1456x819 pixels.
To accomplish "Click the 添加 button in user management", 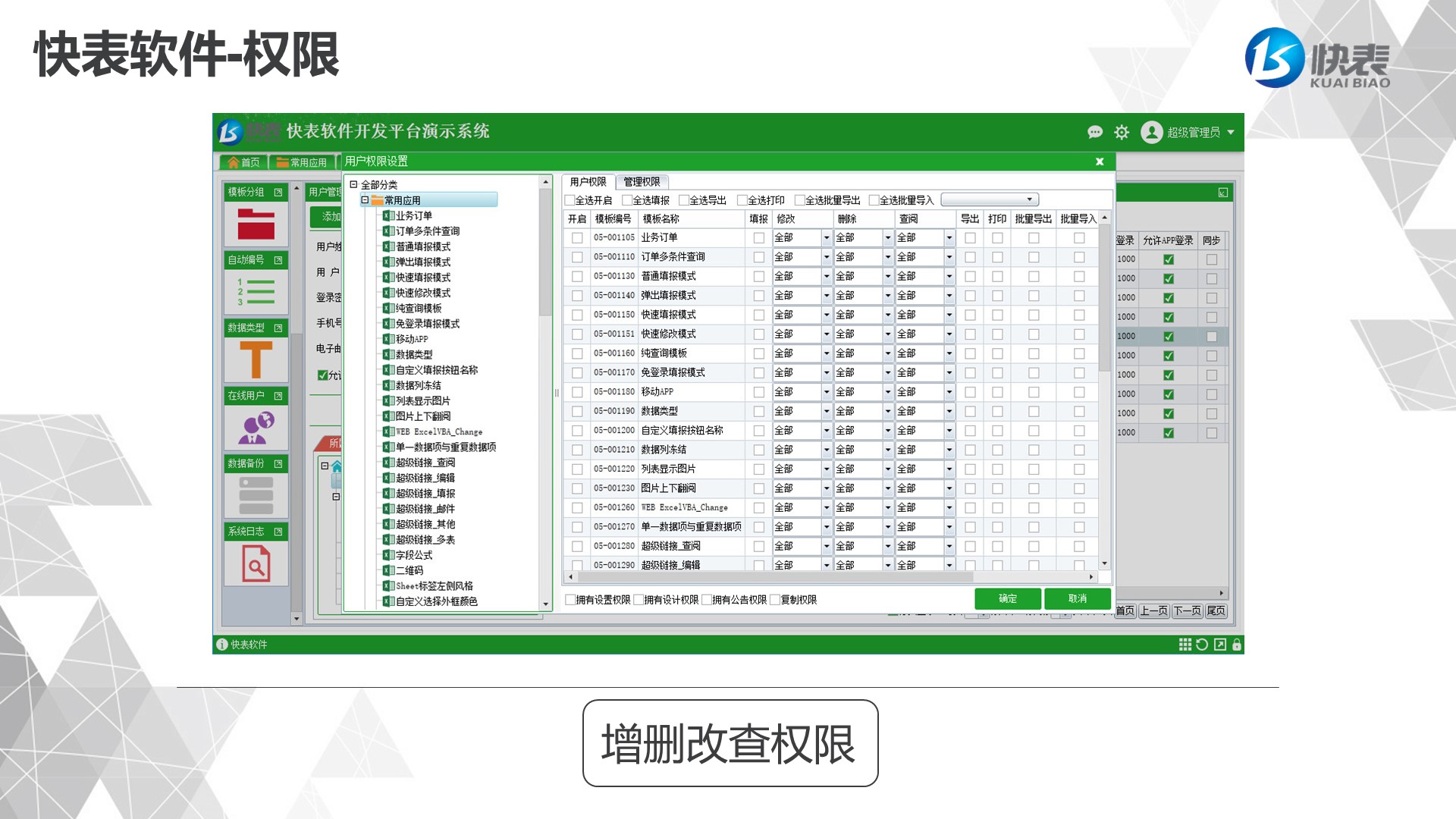I will pyautogui.click(x=327, y=217).
